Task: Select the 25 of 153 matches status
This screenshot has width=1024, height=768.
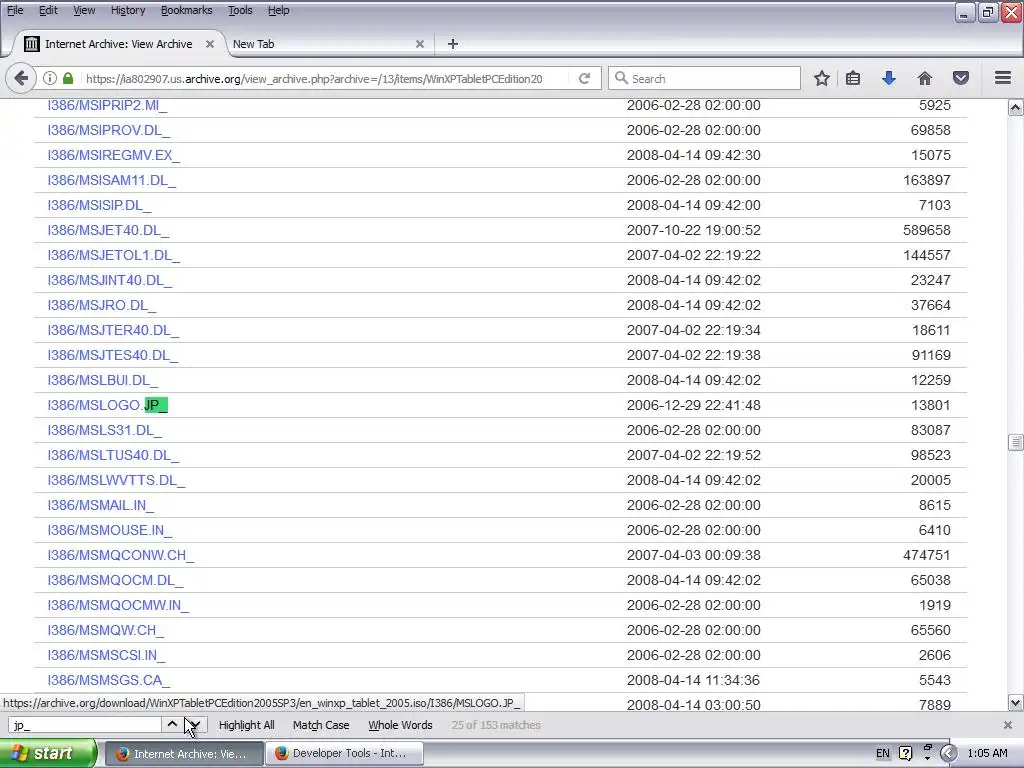Action: [x=496, y=725]
